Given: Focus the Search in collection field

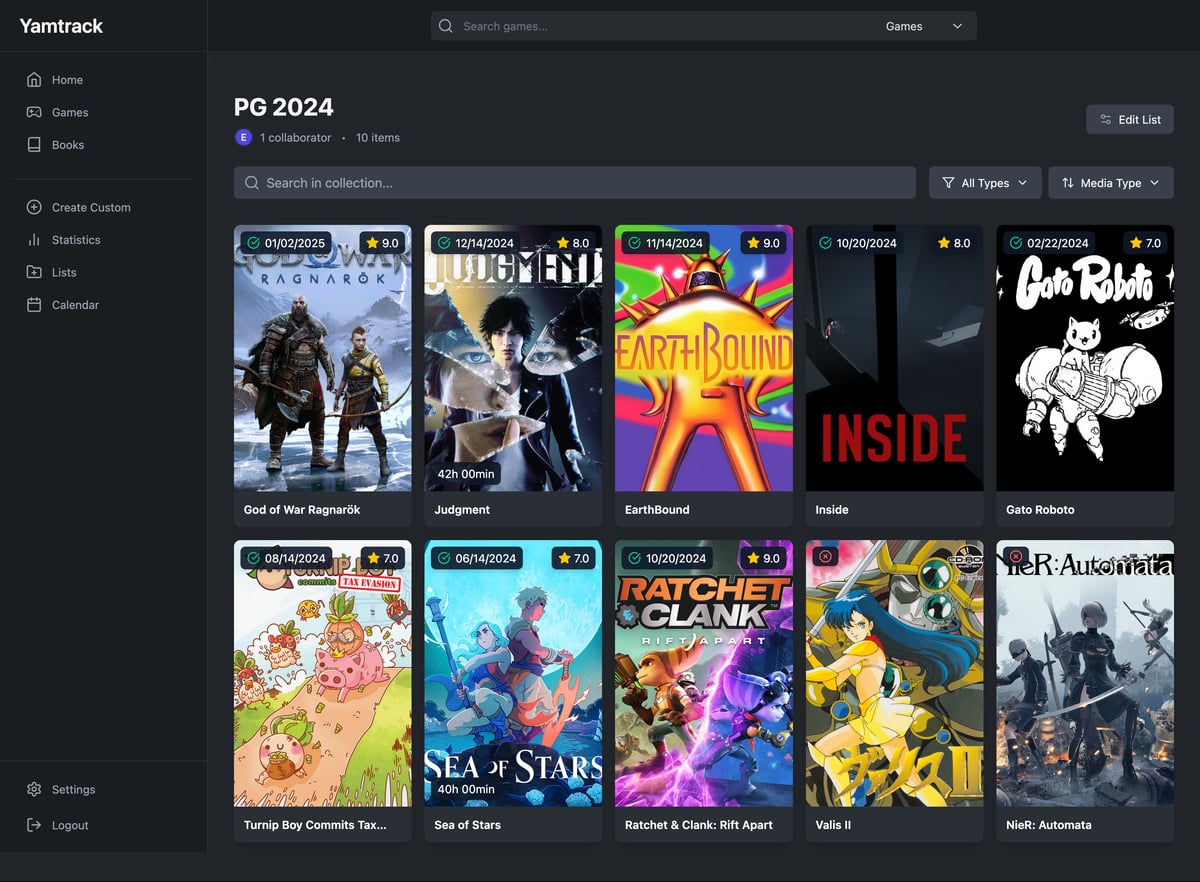Looking at the screenshot, I should [574, 183].
